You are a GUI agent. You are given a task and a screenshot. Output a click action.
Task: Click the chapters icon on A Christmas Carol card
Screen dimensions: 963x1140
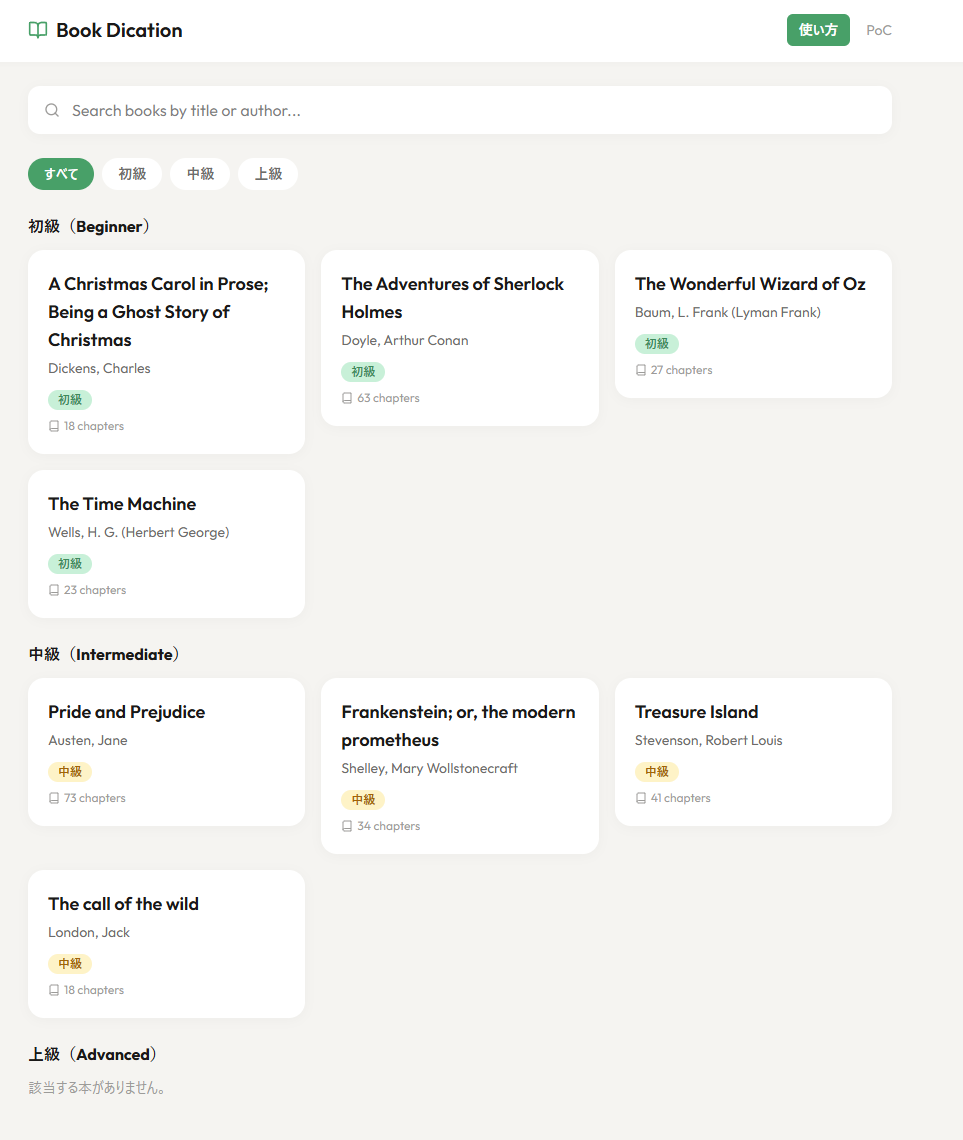coord(54,426)
